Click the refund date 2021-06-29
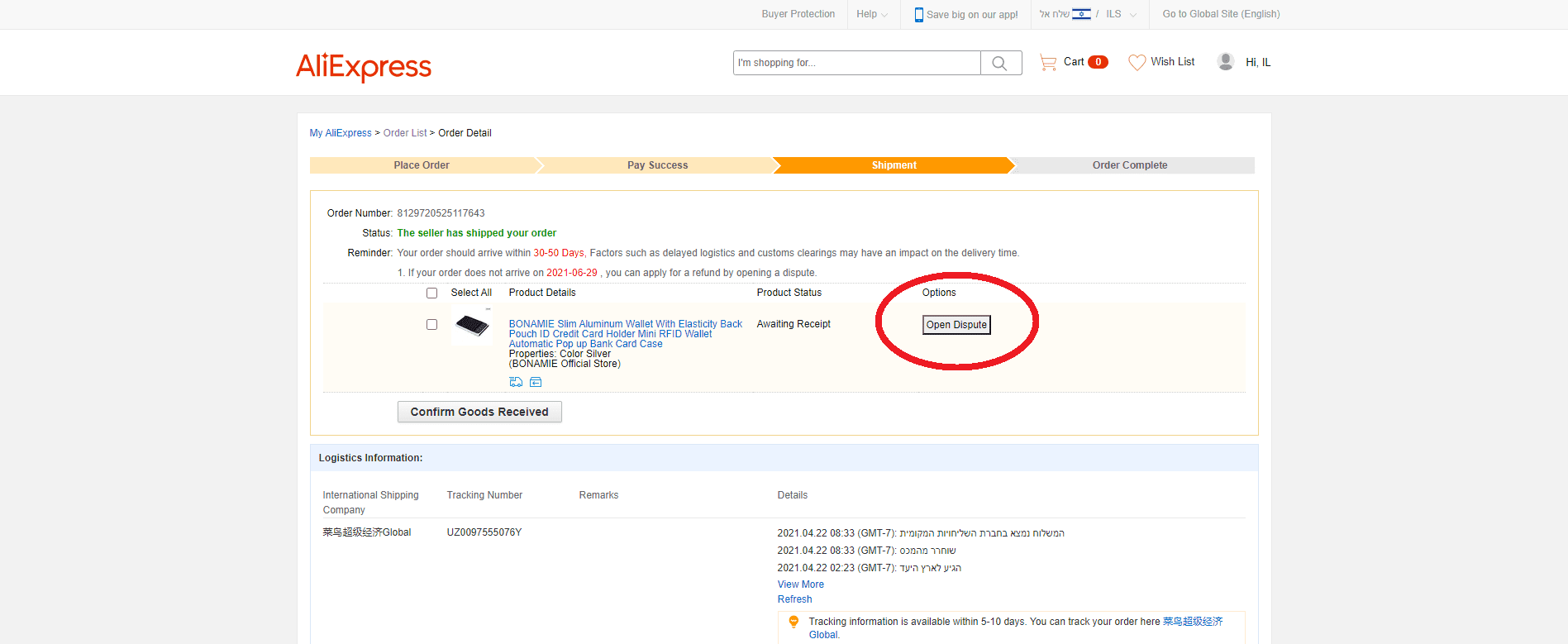Screen dimensions: 1568x644 572,273
